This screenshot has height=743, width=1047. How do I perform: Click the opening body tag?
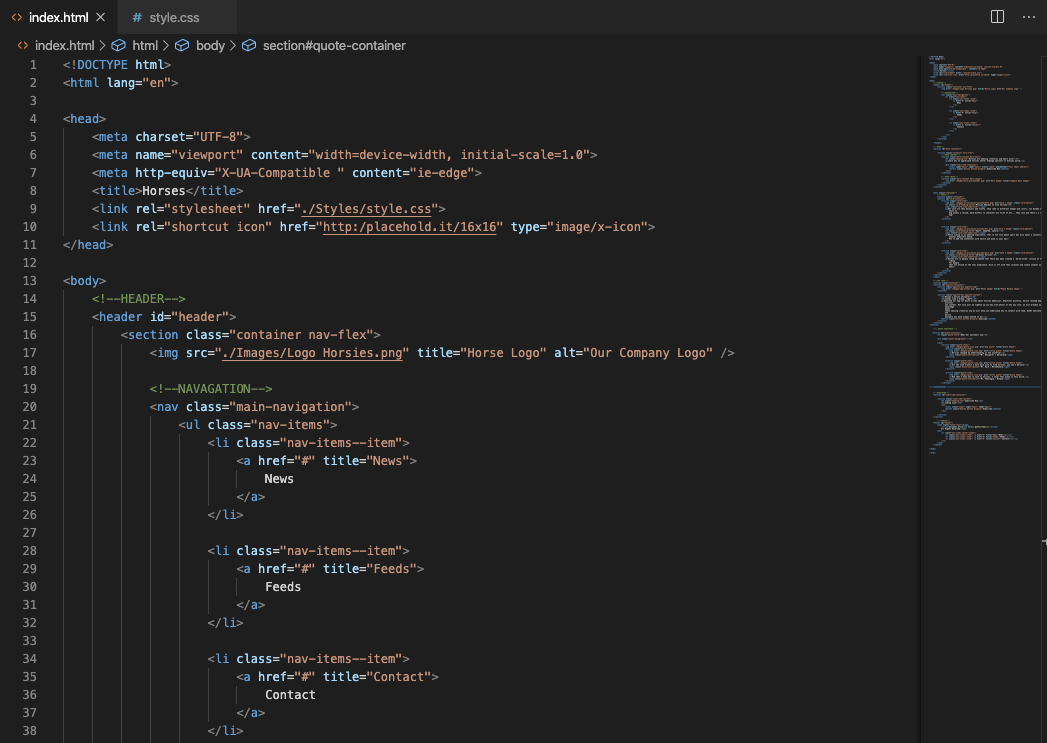coord(84,281)
